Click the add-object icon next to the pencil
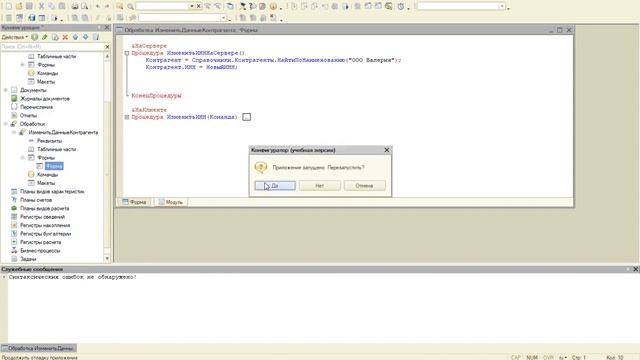The image size is (640, 360). pyautogui.click(x=55, y=37)
